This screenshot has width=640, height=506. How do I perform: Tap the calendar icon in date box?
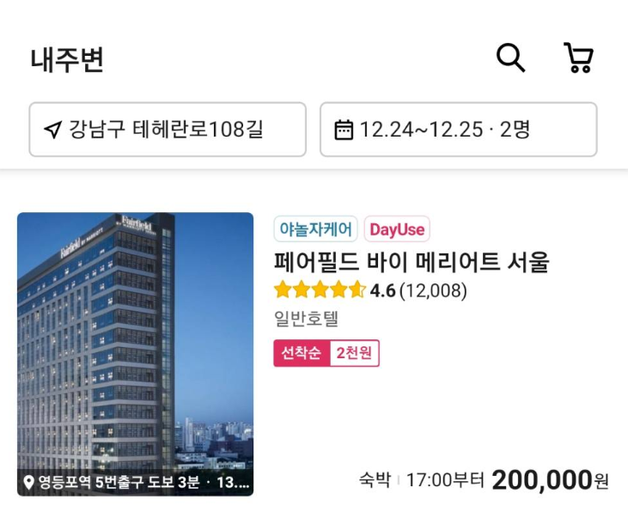point(344,130)
